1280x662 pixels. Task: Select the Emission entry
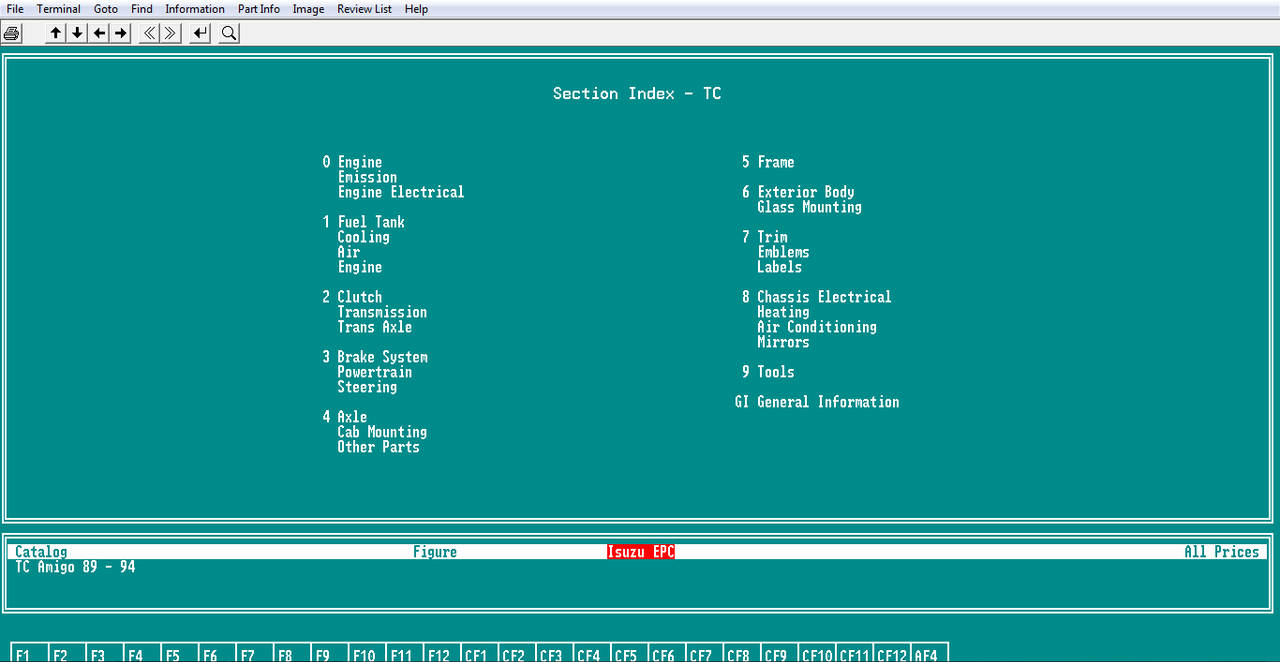pos(367,177)
